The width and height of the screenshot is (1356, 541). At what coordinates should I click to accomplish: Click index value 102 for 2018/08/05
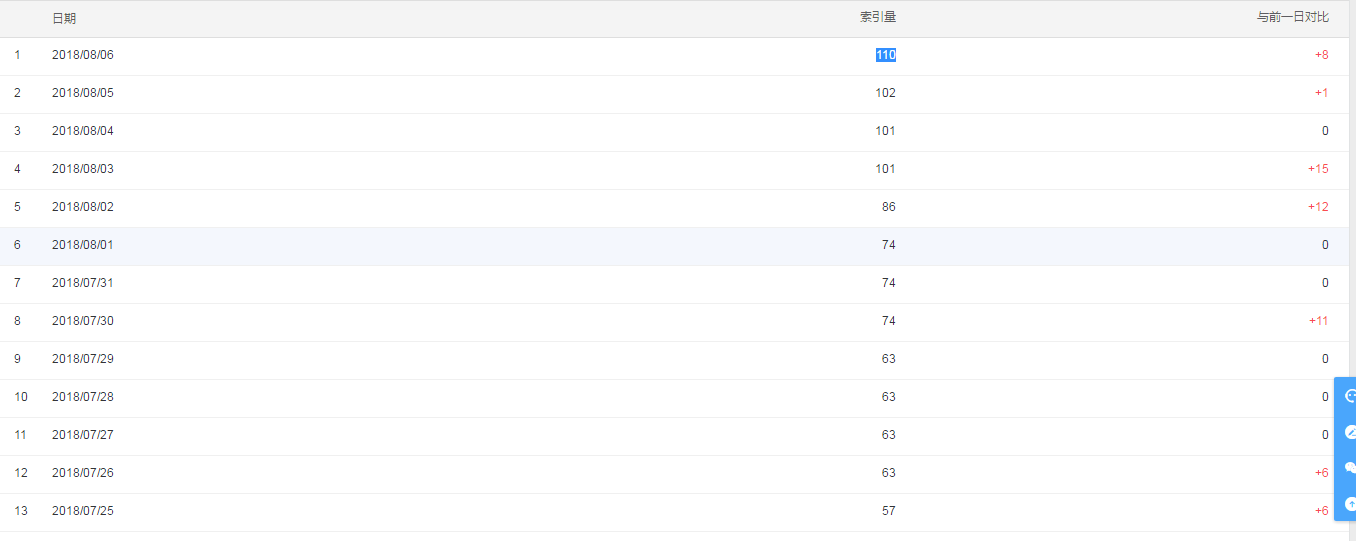coord(885,93)
